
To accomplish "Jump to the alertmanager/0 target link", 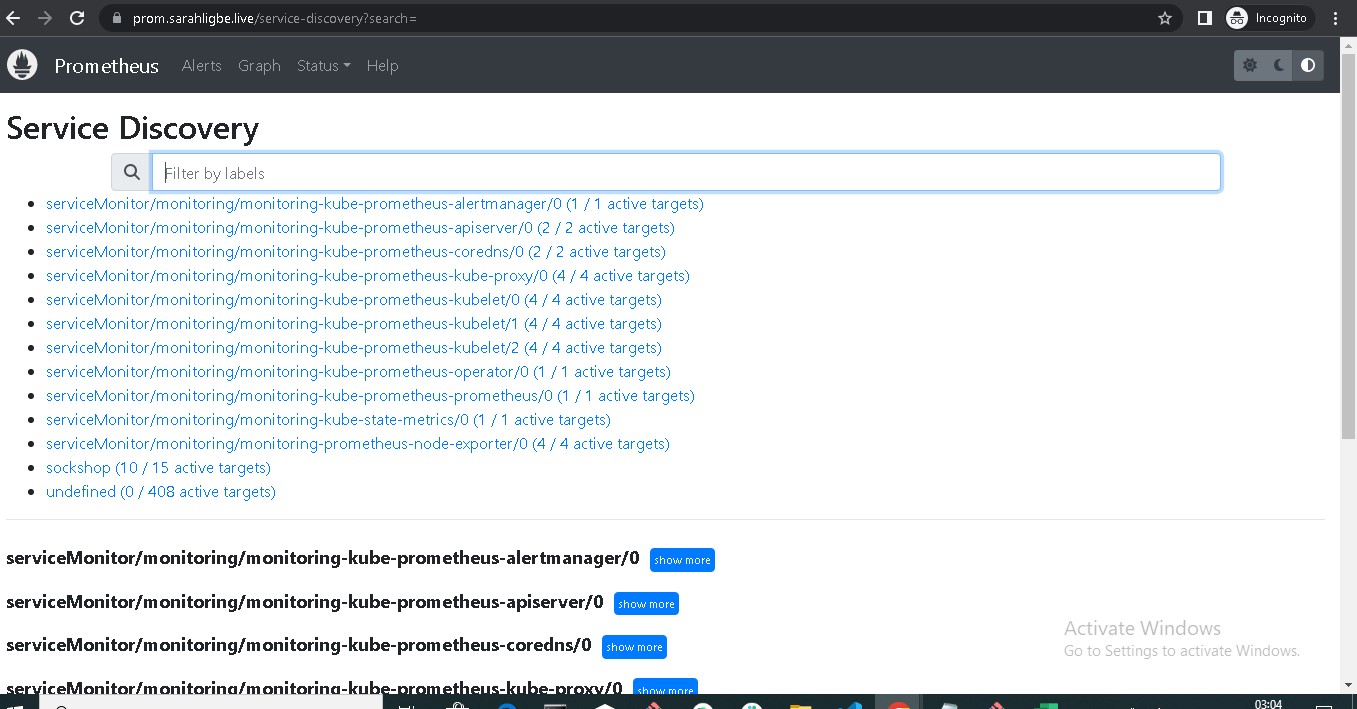I will coord(375,204).
